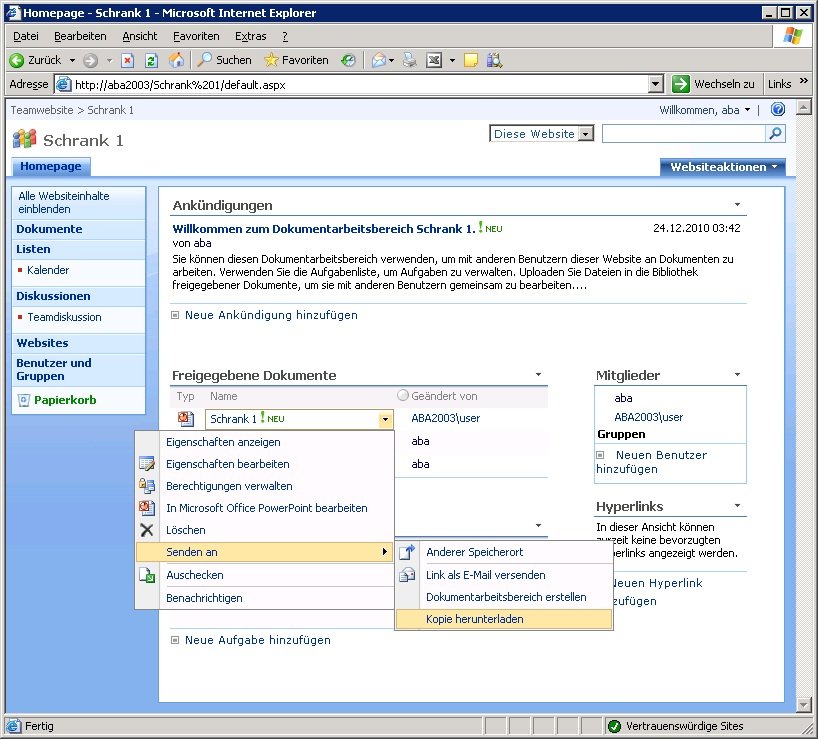Click the History/media icon after Favoriten
This screenshot has height=739, width=818.
pyautogui.click(x=348, y=60)
